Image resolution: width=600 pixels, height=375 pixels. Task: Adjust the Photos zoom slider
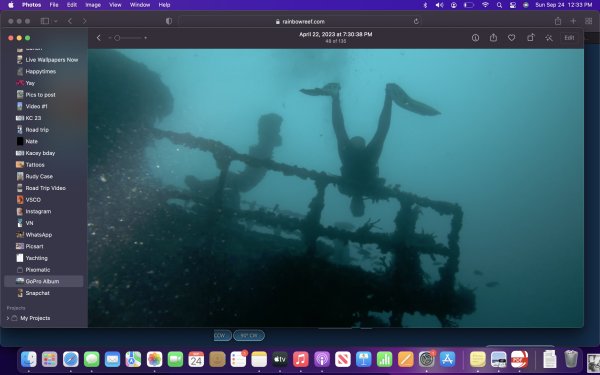(x=128, y=38)
